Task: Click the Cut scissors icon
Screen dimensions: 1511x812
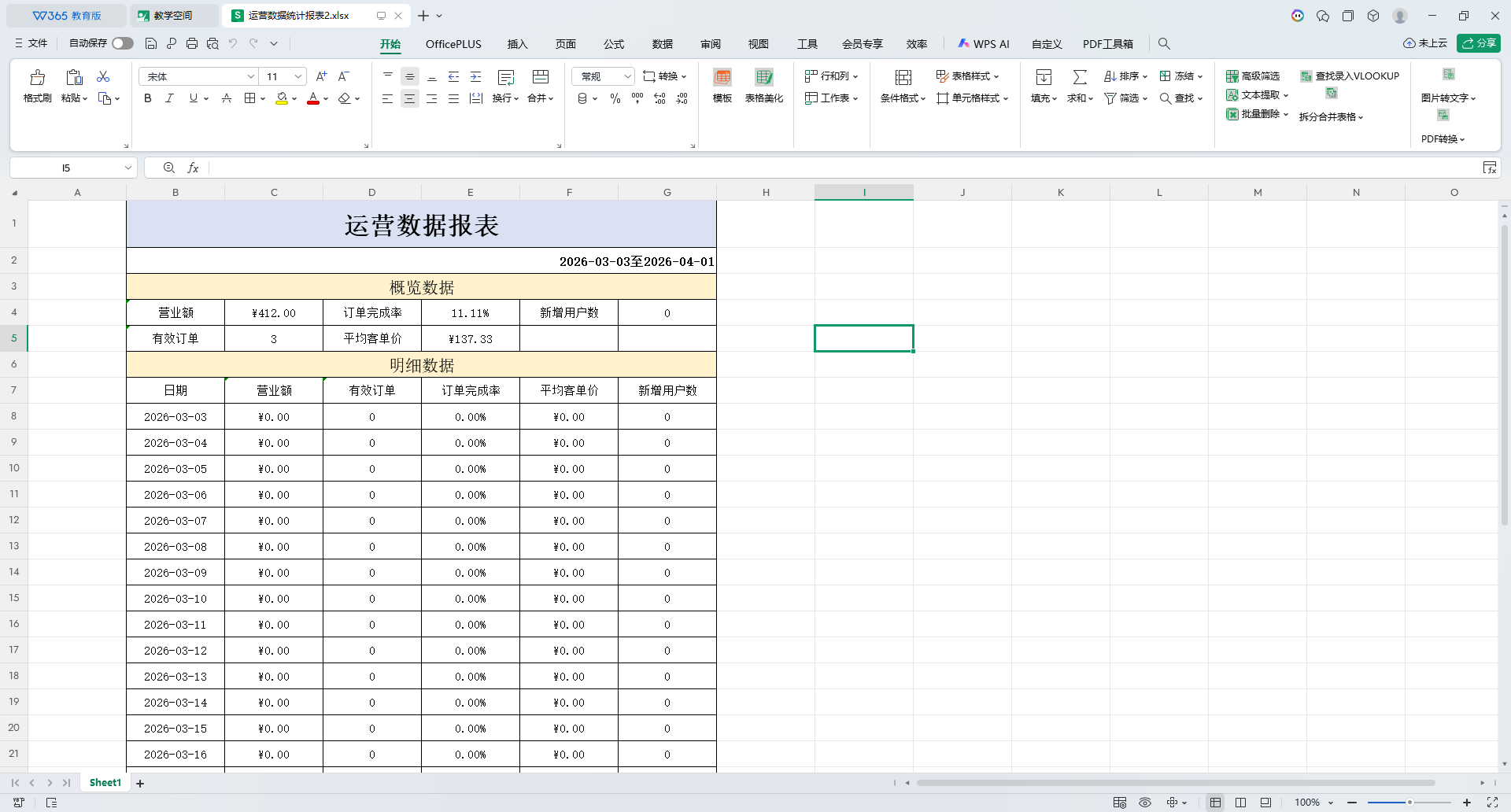Action: [103, 76]
